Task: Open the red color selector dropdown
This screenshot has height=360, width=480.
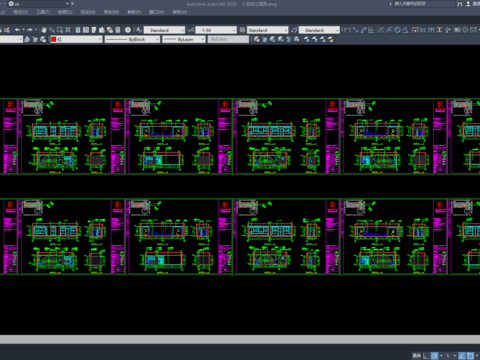Action: pos(76,39)
